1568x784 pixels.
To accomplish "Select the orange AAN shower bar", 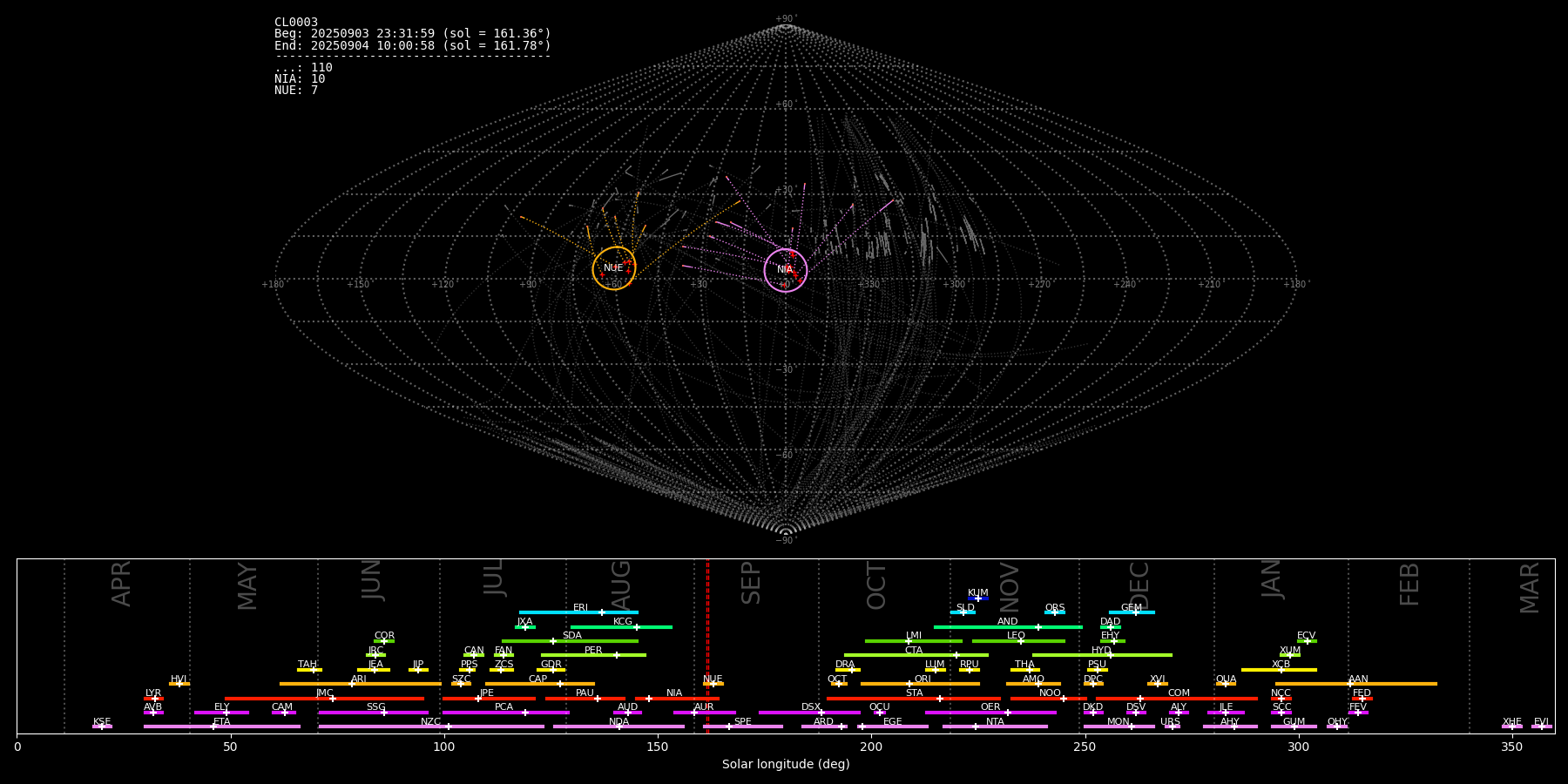I will click(x=1356, y=684).
